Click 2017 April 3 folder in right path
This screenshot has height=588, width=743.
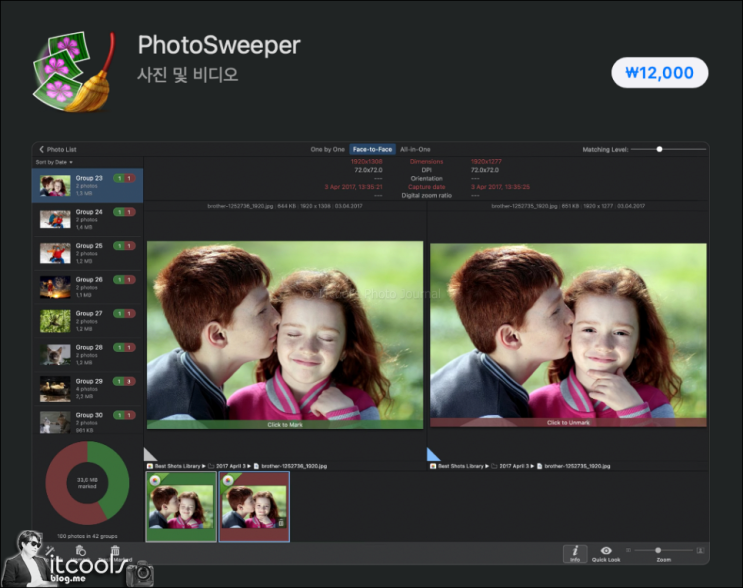click(512, 466)
